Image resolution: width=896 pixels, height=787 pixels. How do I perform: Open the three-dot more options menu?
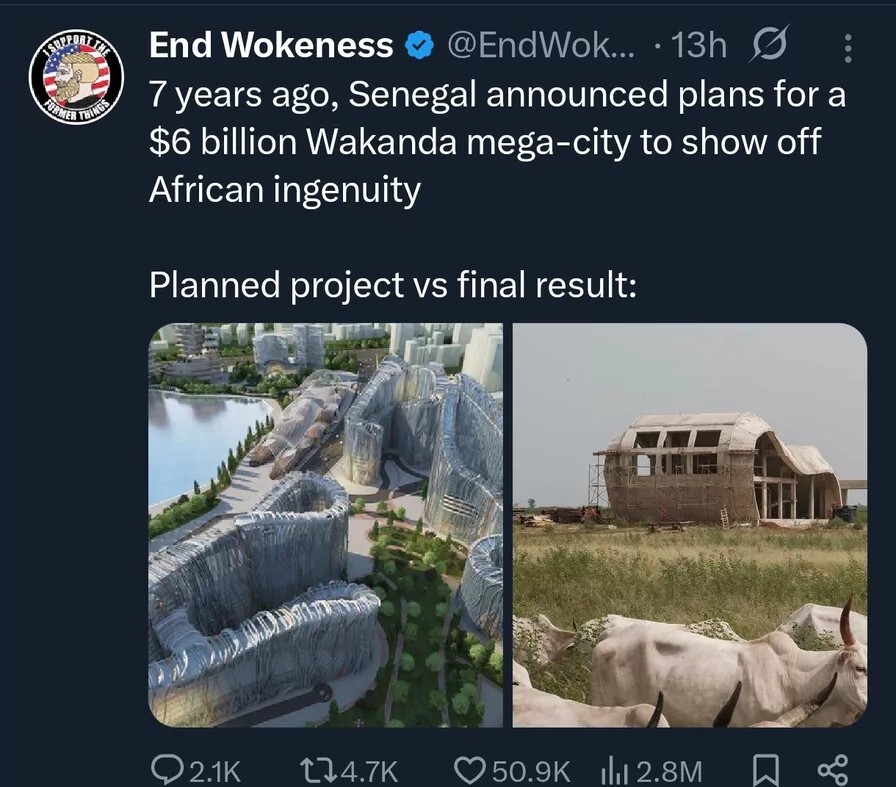(x=848, y=48)
